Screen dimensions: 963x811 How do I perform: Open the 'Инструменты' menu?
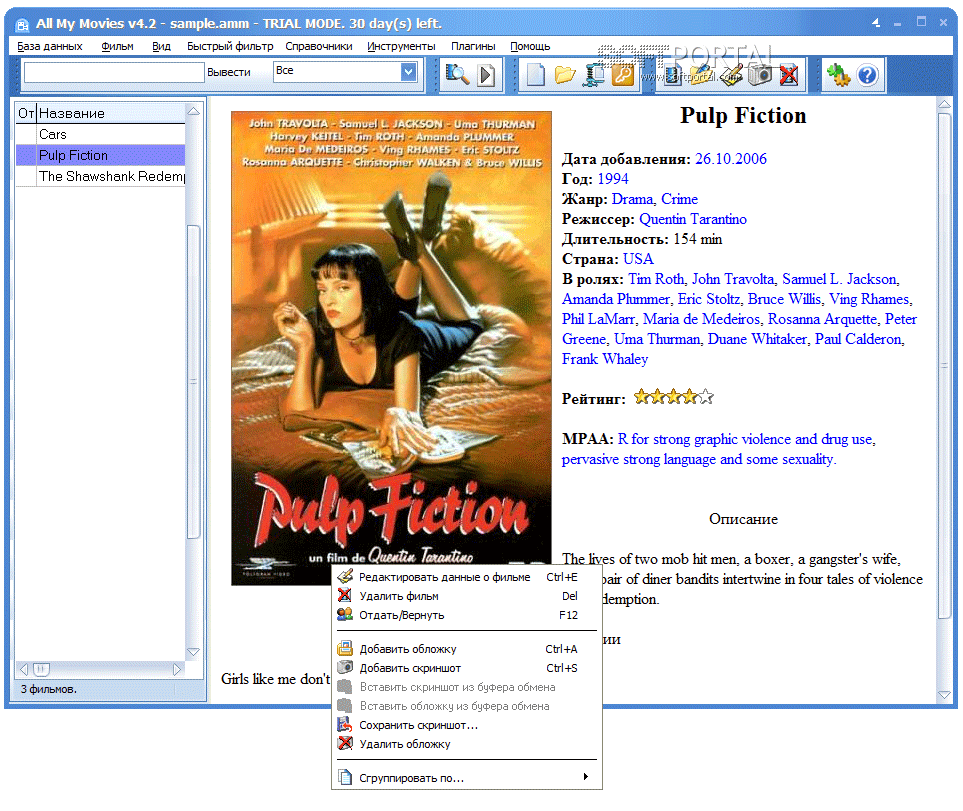[x=401, y=46]
